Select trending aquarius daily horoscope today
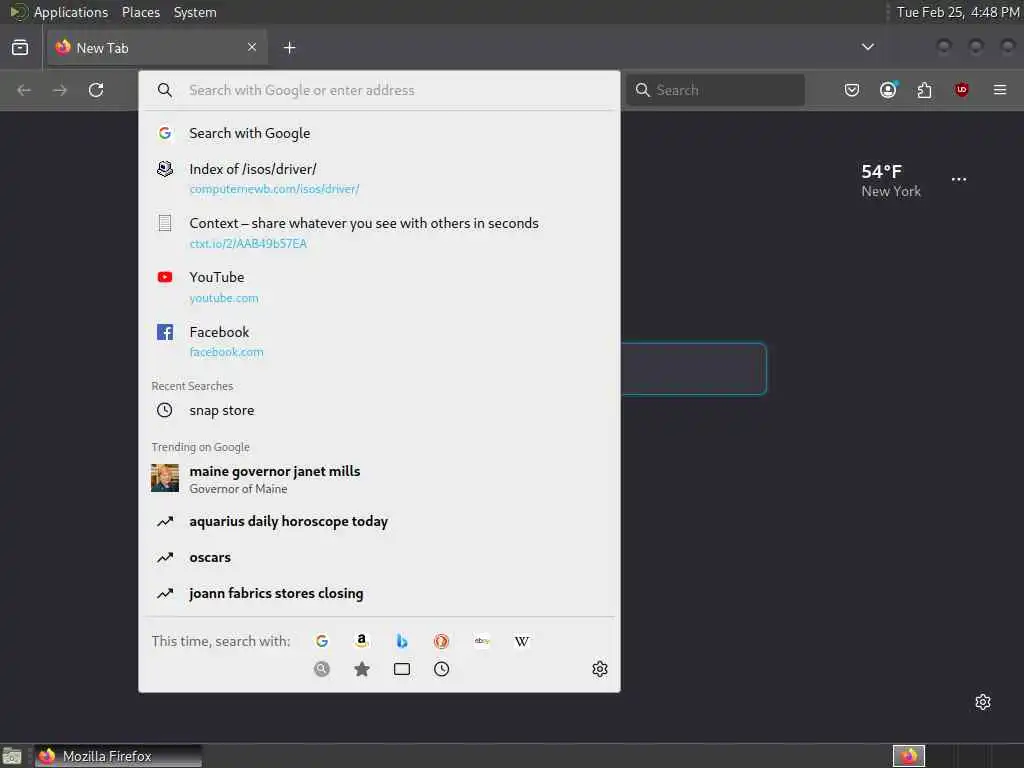 [379, 521]
